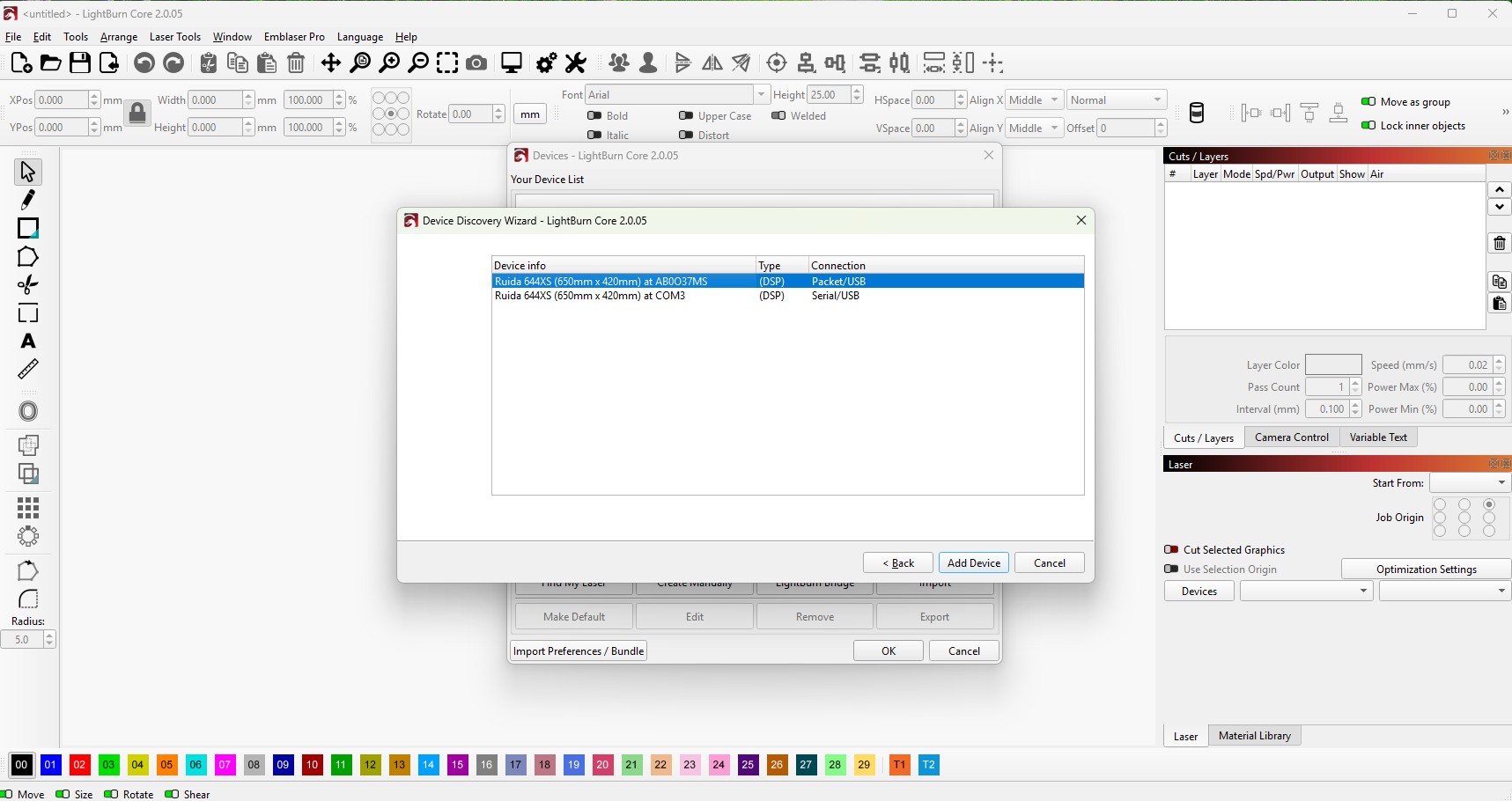Select the Measure ruler tool
1512x801 pixels.
point(28,369)
